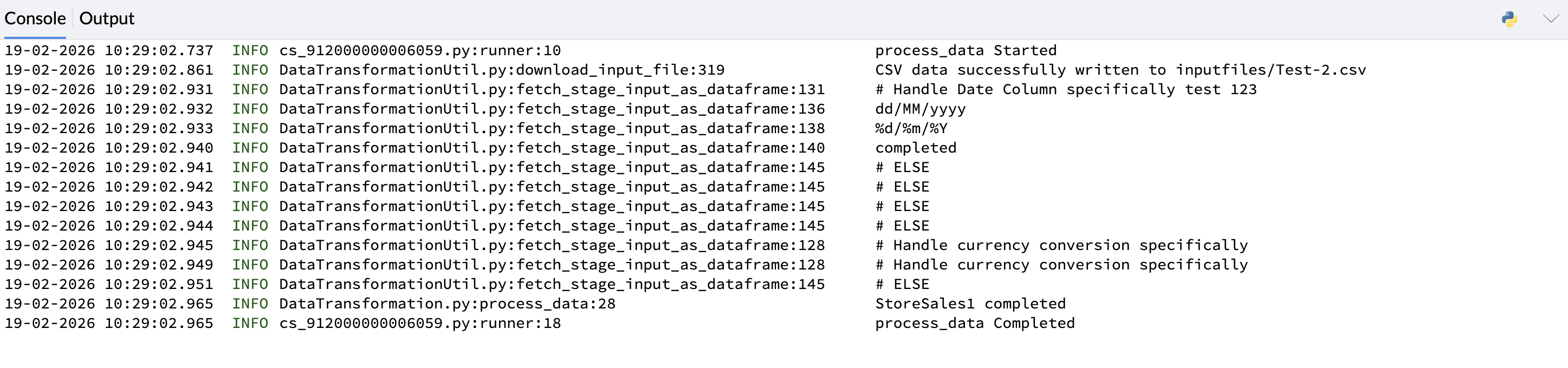Select the "process_data Completed" log message
Screen dimensions: 1568x368
point(975,323)
